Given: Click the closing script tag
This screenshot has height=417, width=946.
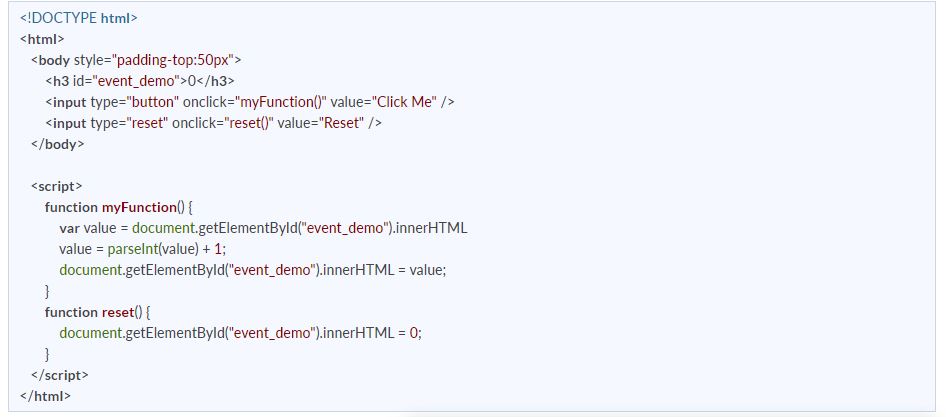Looking at the screenshot, I should click(60, 375).
